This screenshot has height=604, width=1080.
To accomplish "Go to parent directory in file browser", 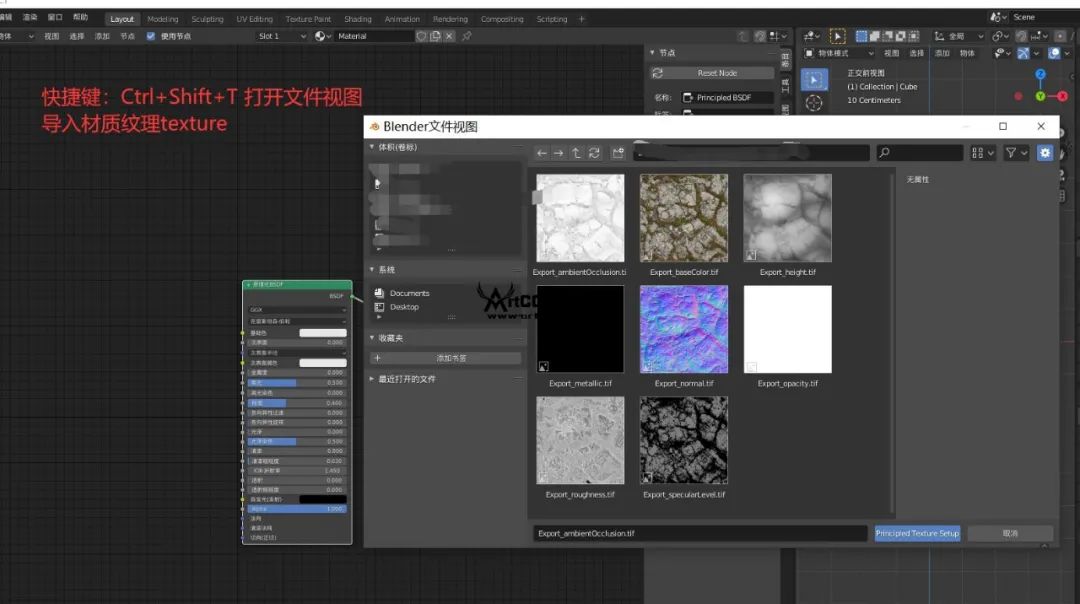I will point(577,153).
